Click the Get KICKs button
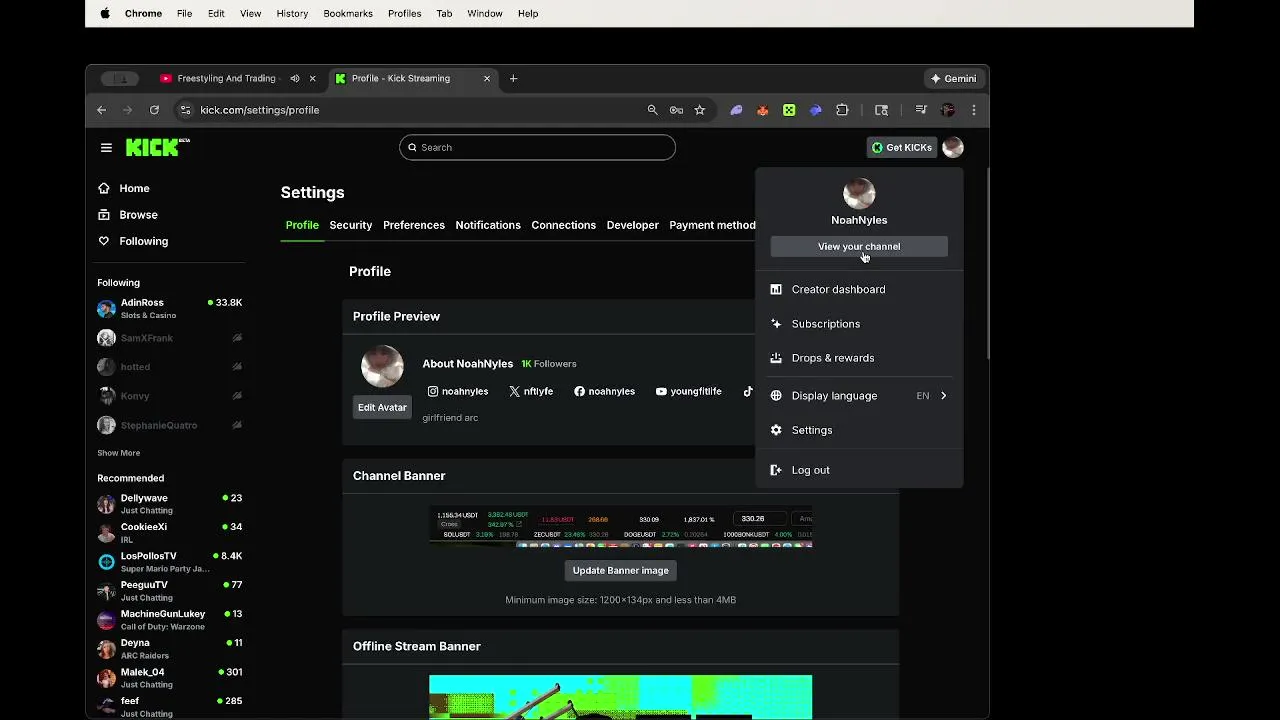The height and width of the screenshot is (720, 1280). pos(902,147)
